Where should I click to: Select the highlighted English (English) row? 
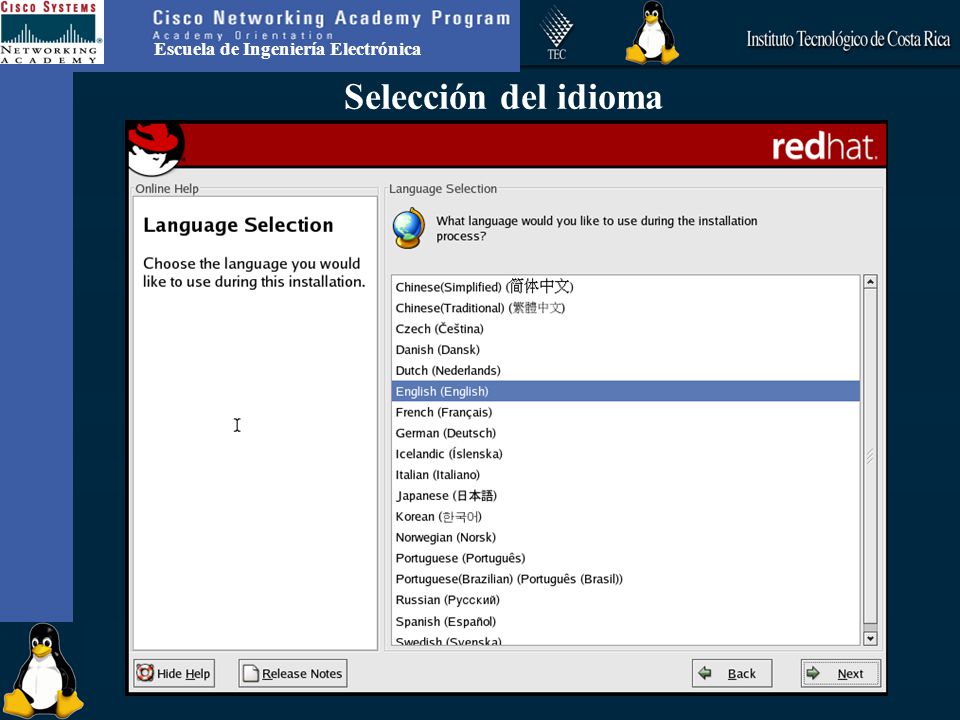(x=625, y=391)
